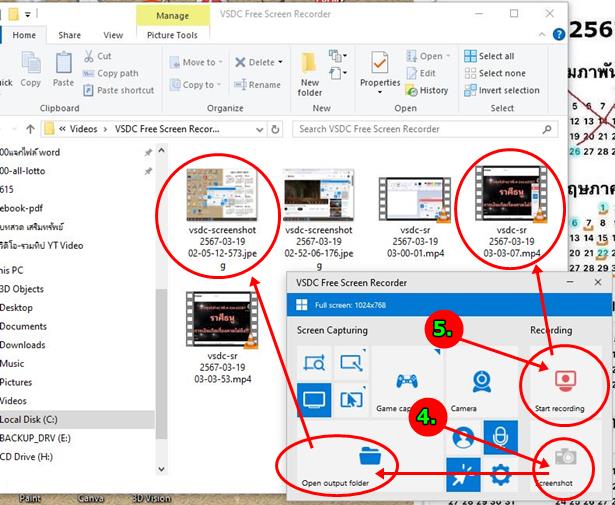Viewport: 615px width, 505px height.
Task: Expand Properties dropdown arrow
Action: point(380,93)
